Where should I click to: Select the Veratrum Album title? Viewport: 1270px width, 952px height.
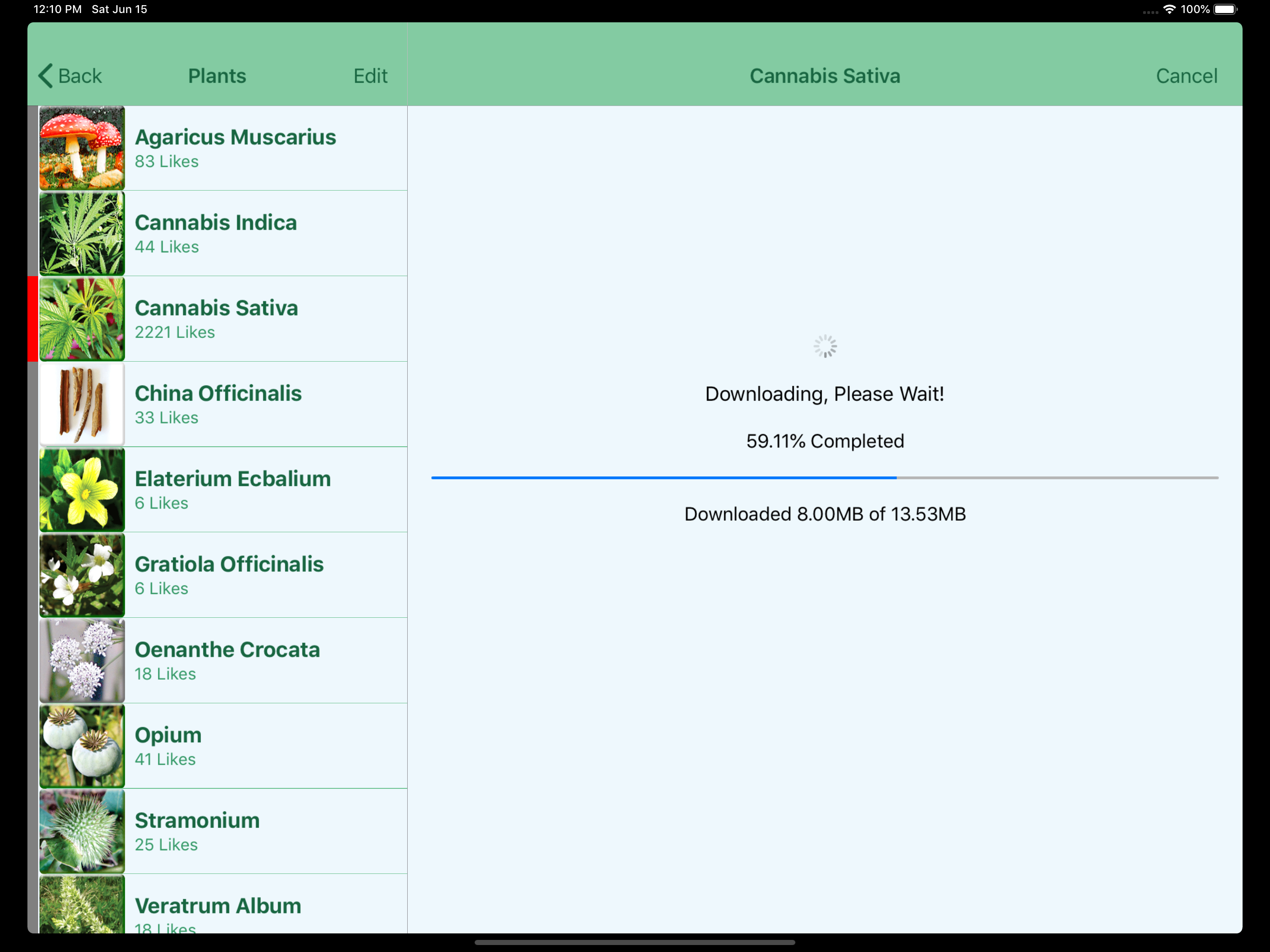(218, 906)
